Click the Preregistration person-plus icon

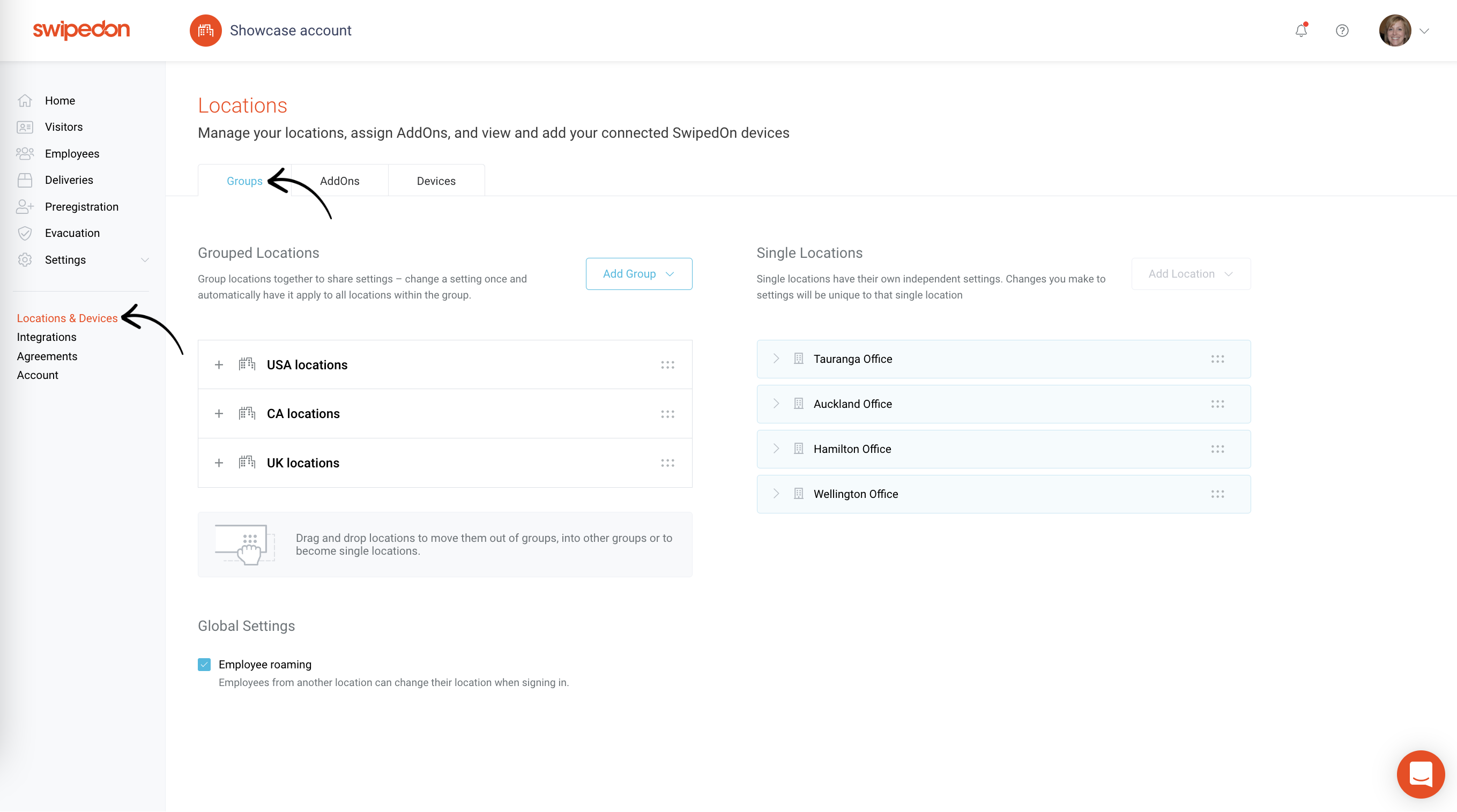tap(25, 207)
